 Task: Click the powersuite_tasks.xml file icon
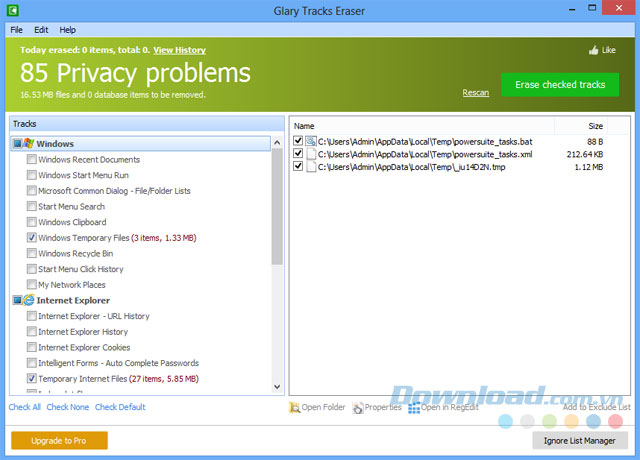point(311,154)
